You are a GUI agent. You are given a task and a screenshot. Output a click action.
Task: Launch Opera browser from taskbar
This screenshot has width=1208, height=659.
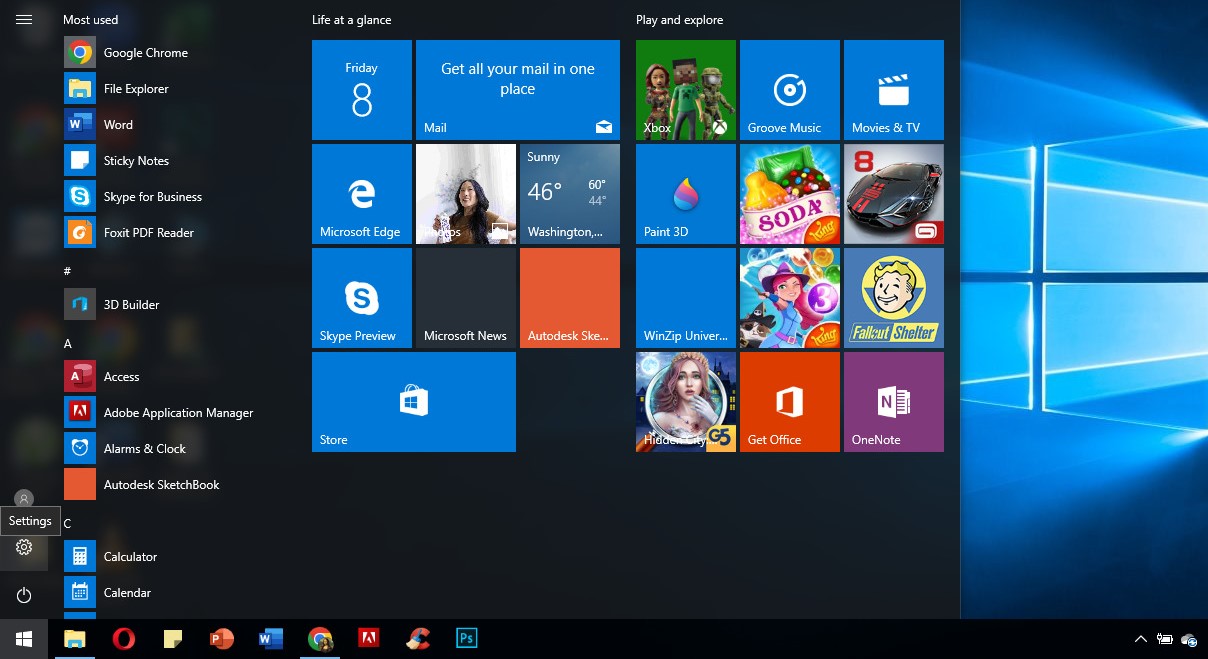(x=124, y=639)
